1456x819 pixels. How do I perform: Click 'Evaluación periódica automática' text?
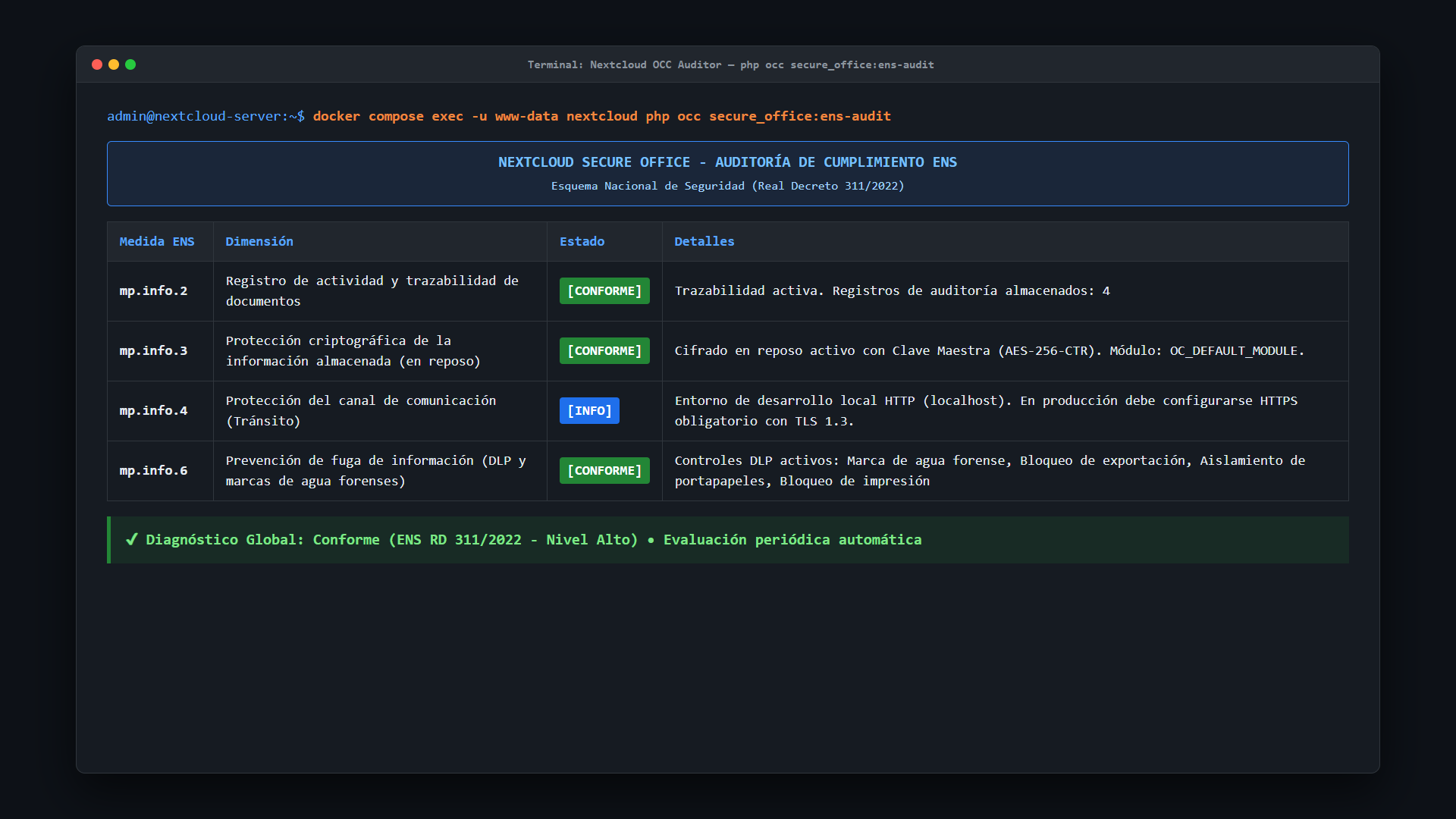click(x=792, y=540)
